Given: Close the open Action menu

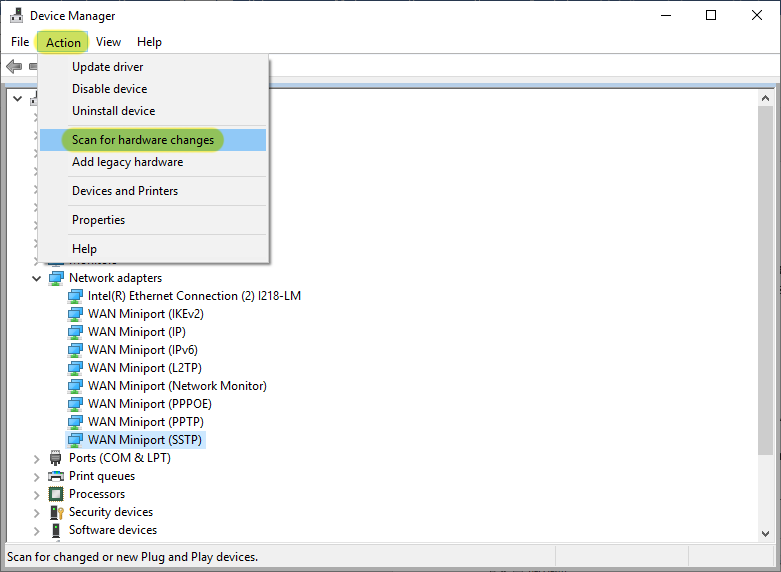Looking at the screenshot, I should click(63, 42).
